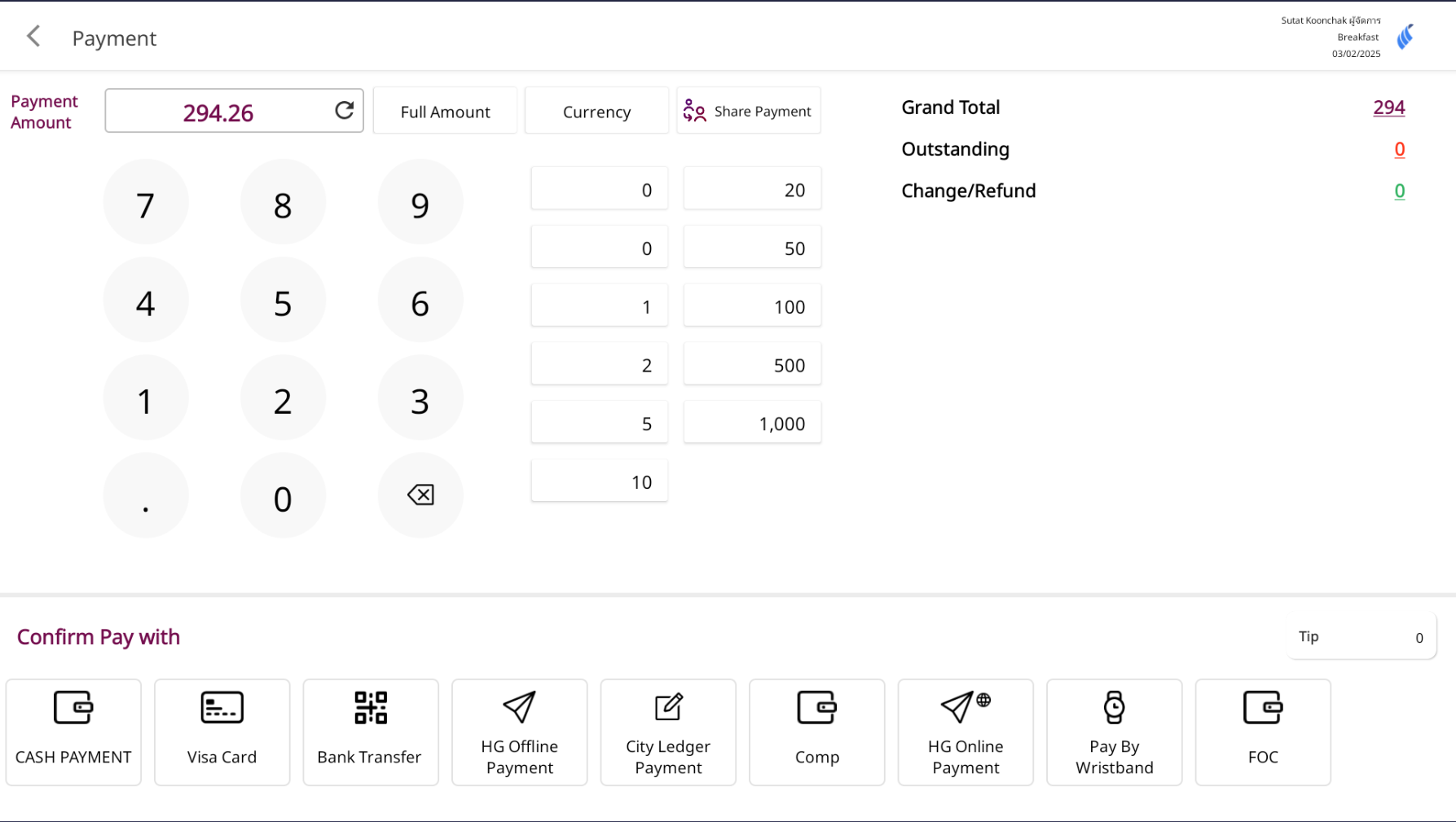Choose Bank Transfer QR payment

370,732
